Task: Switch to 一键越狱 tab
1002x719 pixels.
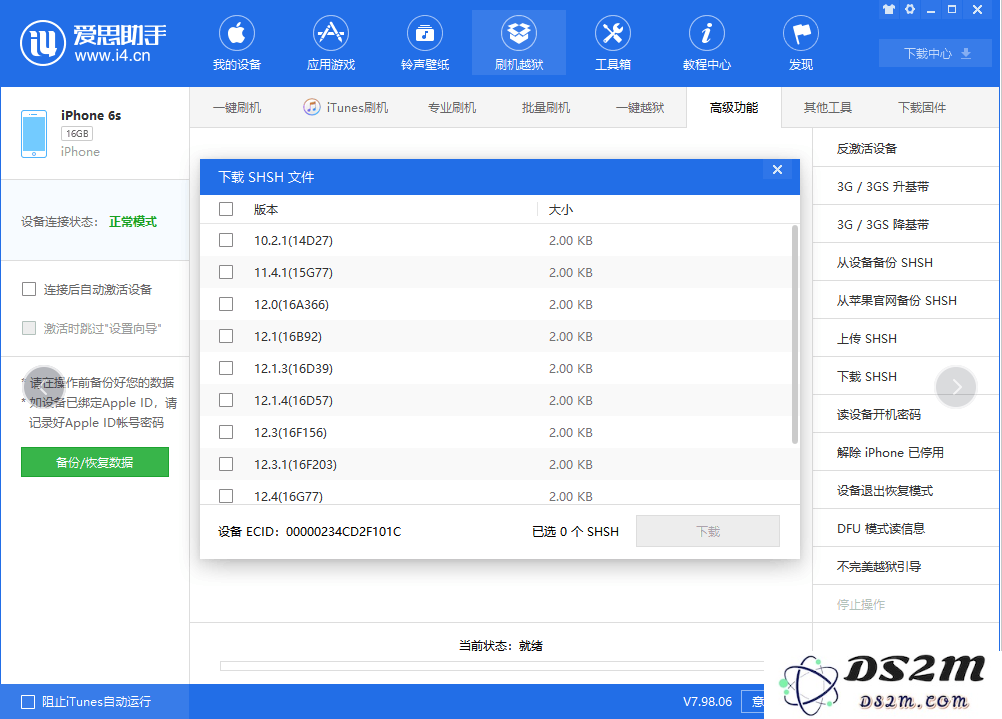Action: (640, 107)
